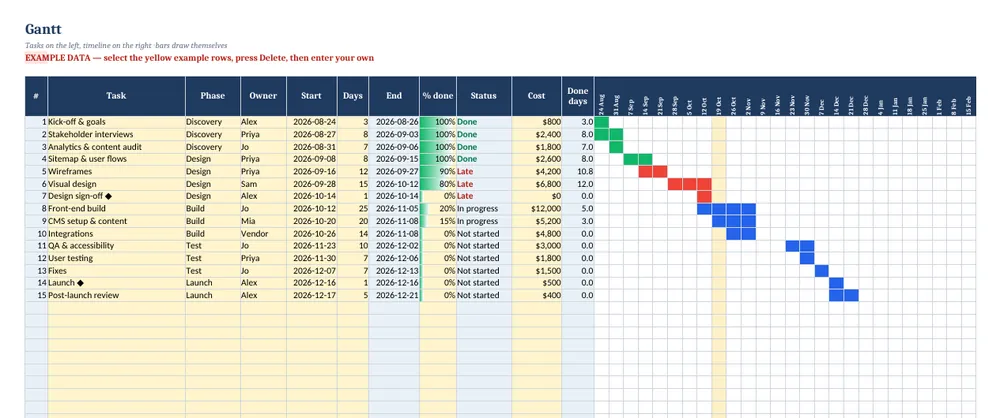Select the Fixes task cell
The height and width of the screenshot is (418, 1000).
coord(116,271)
